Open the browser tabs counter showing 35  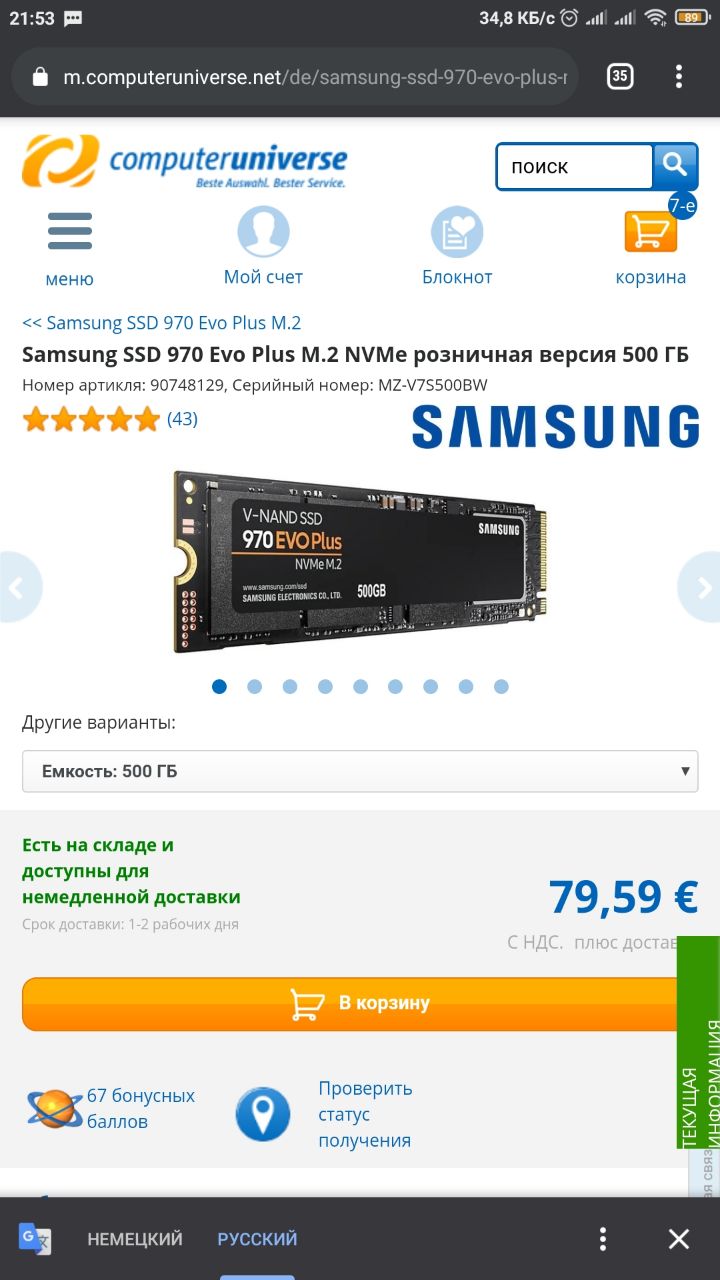620,76
